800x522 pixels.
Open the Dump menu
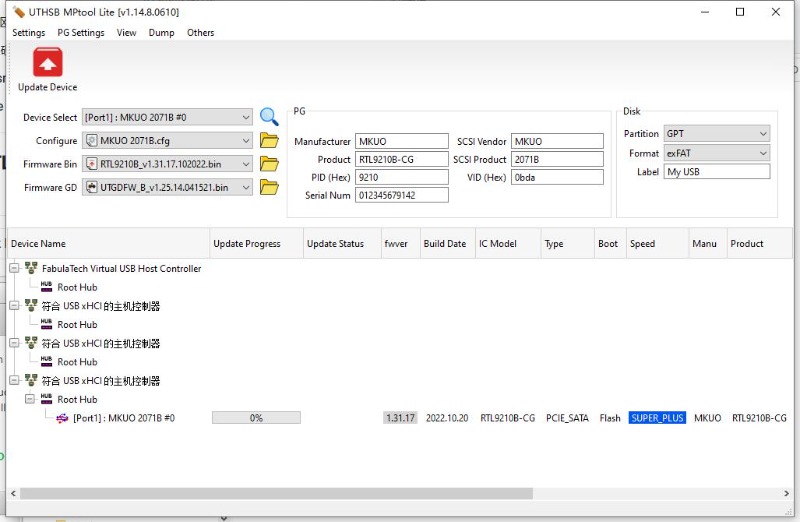pos(161,32)
